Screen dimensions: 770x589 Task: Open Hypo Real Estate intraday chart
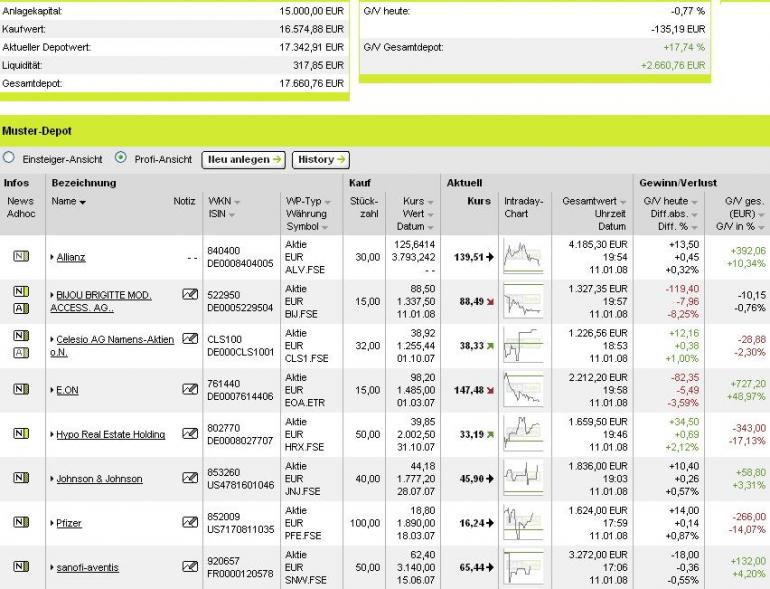[x=523, y=434]
